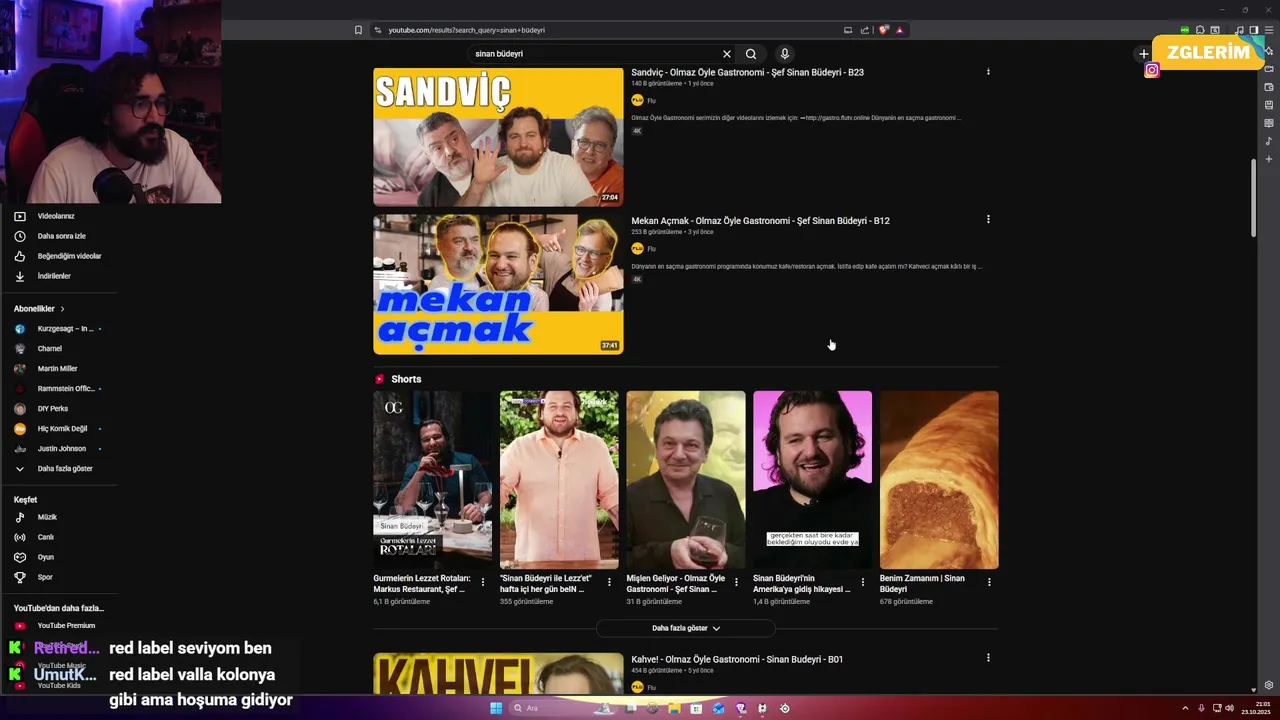Click the taskbar volume icon
Viewport: 1280px width, 720px height.
pos(1230,708)
